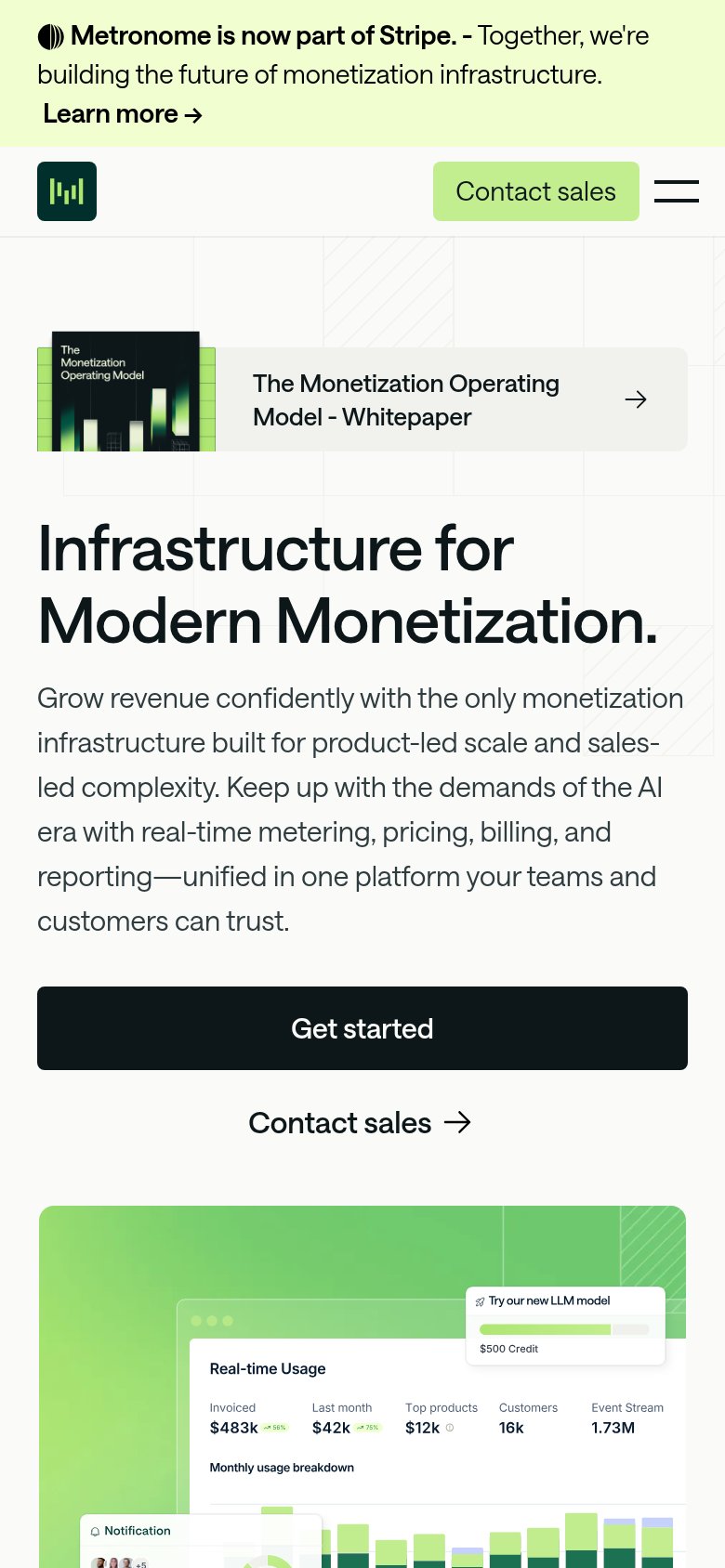
Task: Click the Get started button
Action: [362, 1028]
